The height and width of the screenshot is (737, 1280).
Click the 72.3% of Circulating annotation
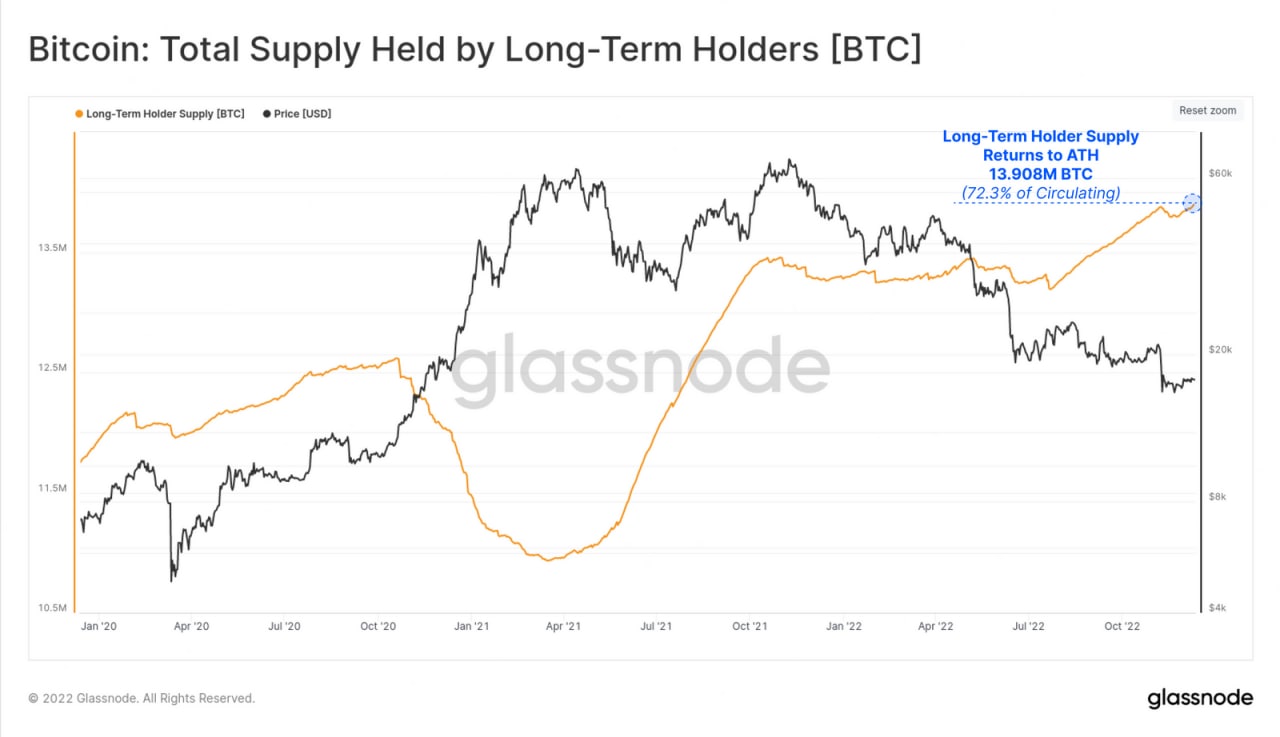coord(1040,192)
